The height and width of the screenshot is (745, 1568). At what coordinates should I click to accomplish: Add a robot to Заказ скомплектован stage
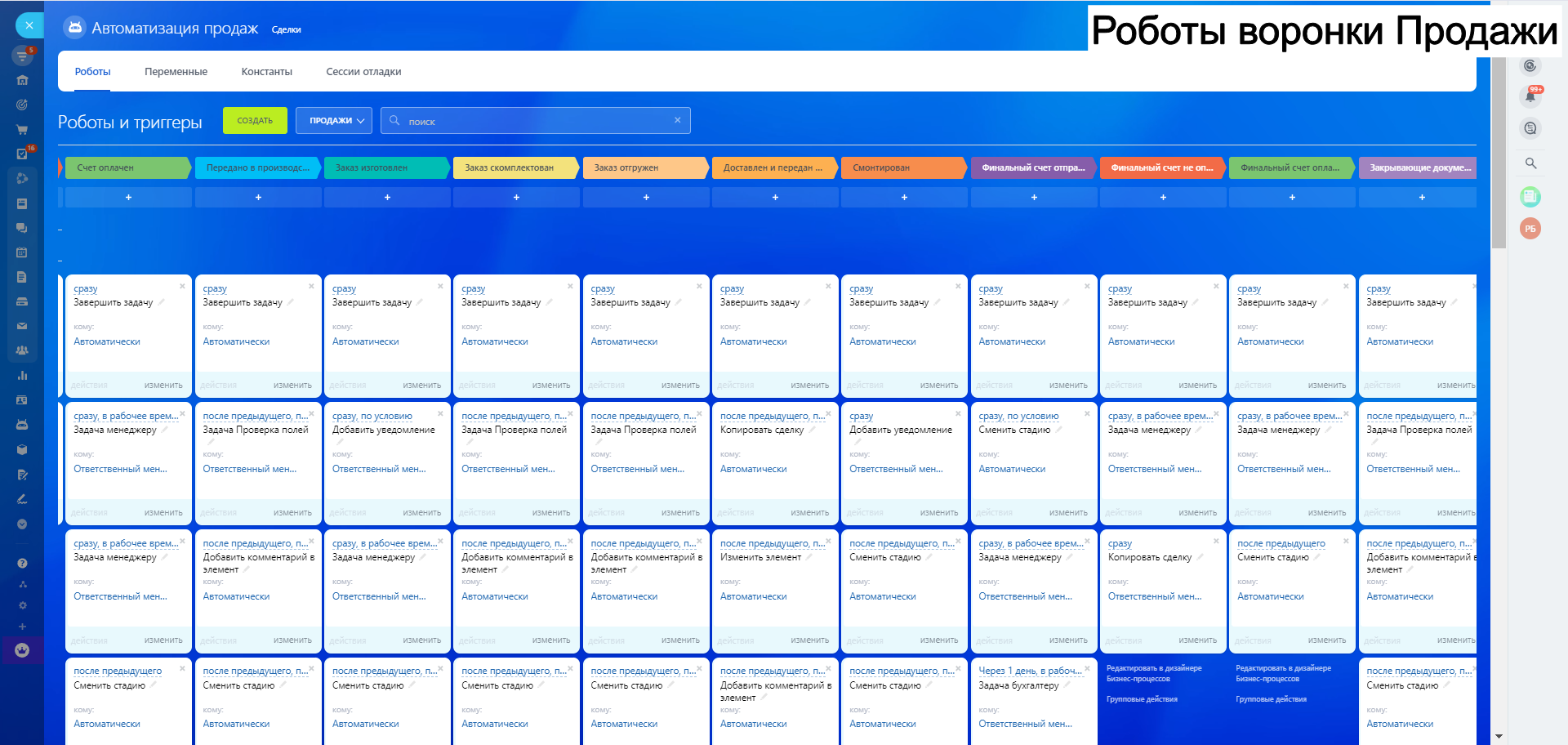click(x=516, y=197)
